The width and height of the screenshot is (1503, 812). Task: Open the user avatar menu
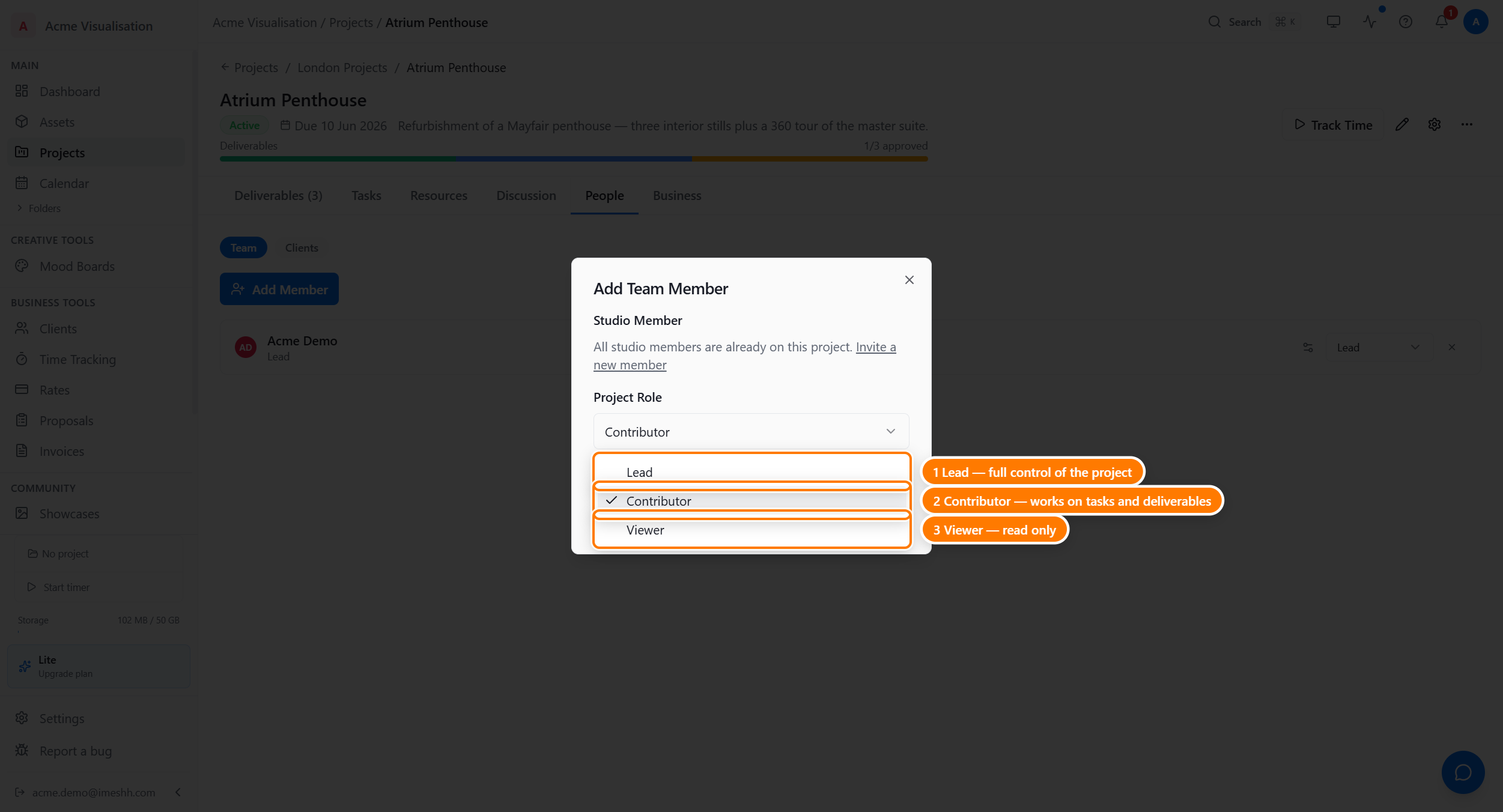(x=1475, y=22)
